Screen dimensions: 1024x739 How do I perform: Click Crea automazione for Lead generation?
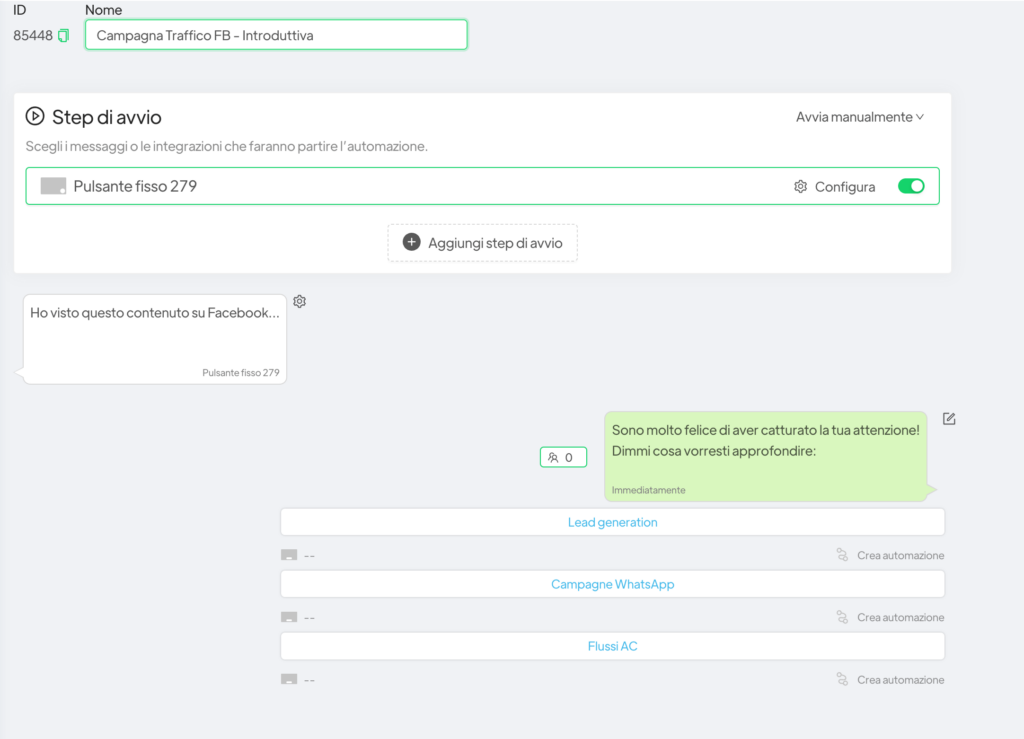[x=901, y=556]
